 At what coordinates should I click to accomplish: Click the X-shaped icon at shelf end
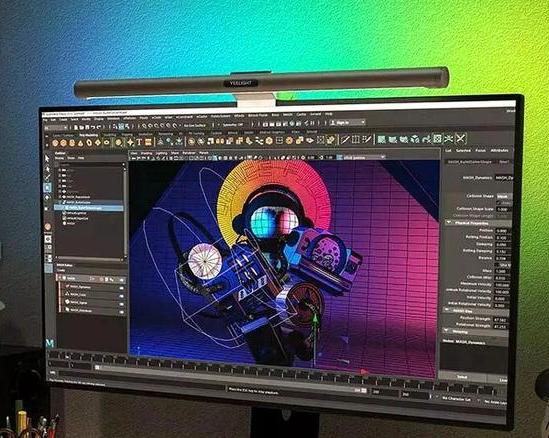click(460, 139)
